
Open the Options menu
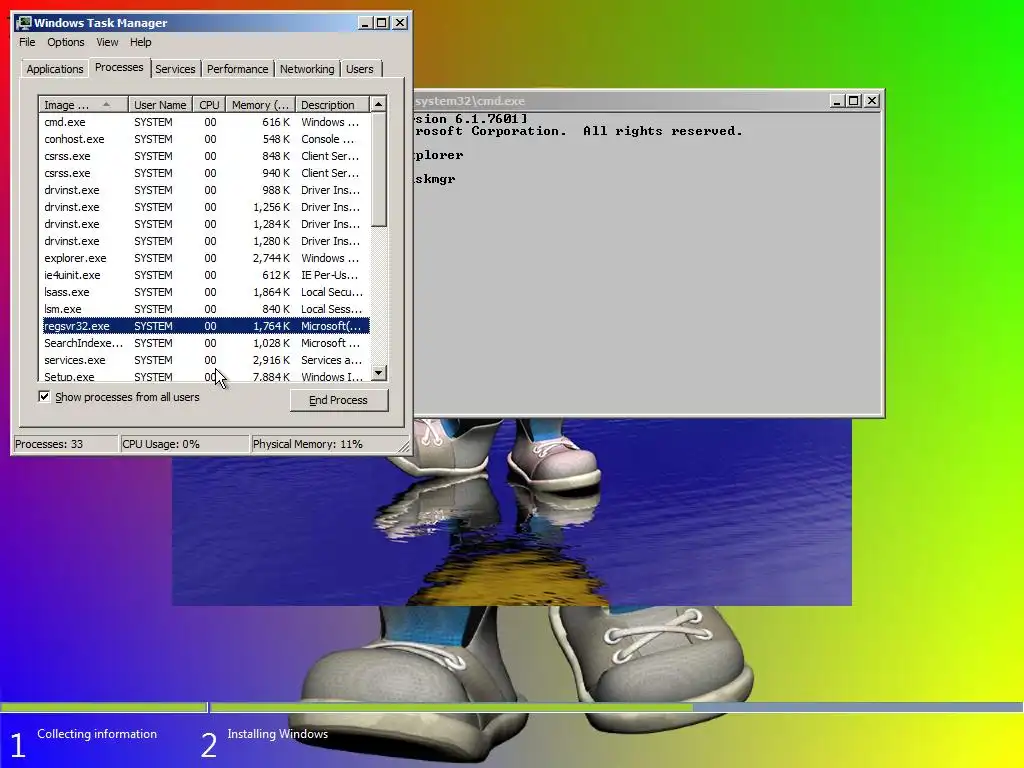[x=65, y=42]
